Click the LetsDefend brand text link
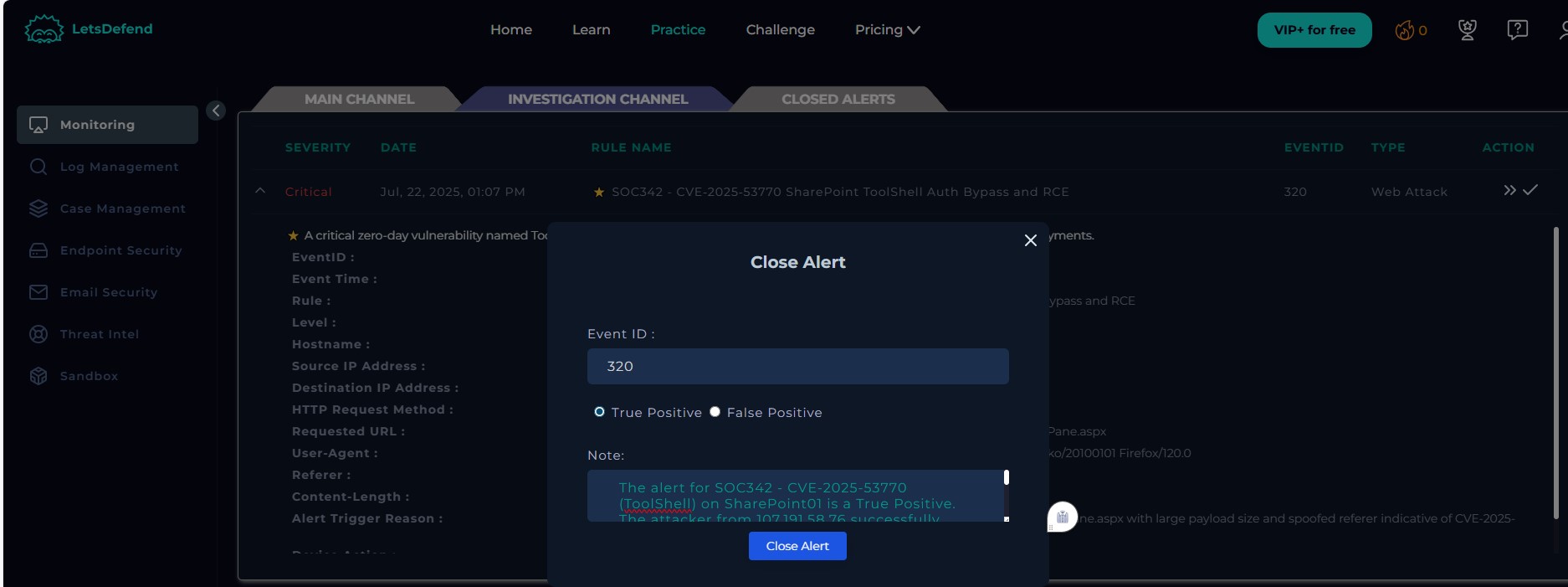 [x=112, y=28]
